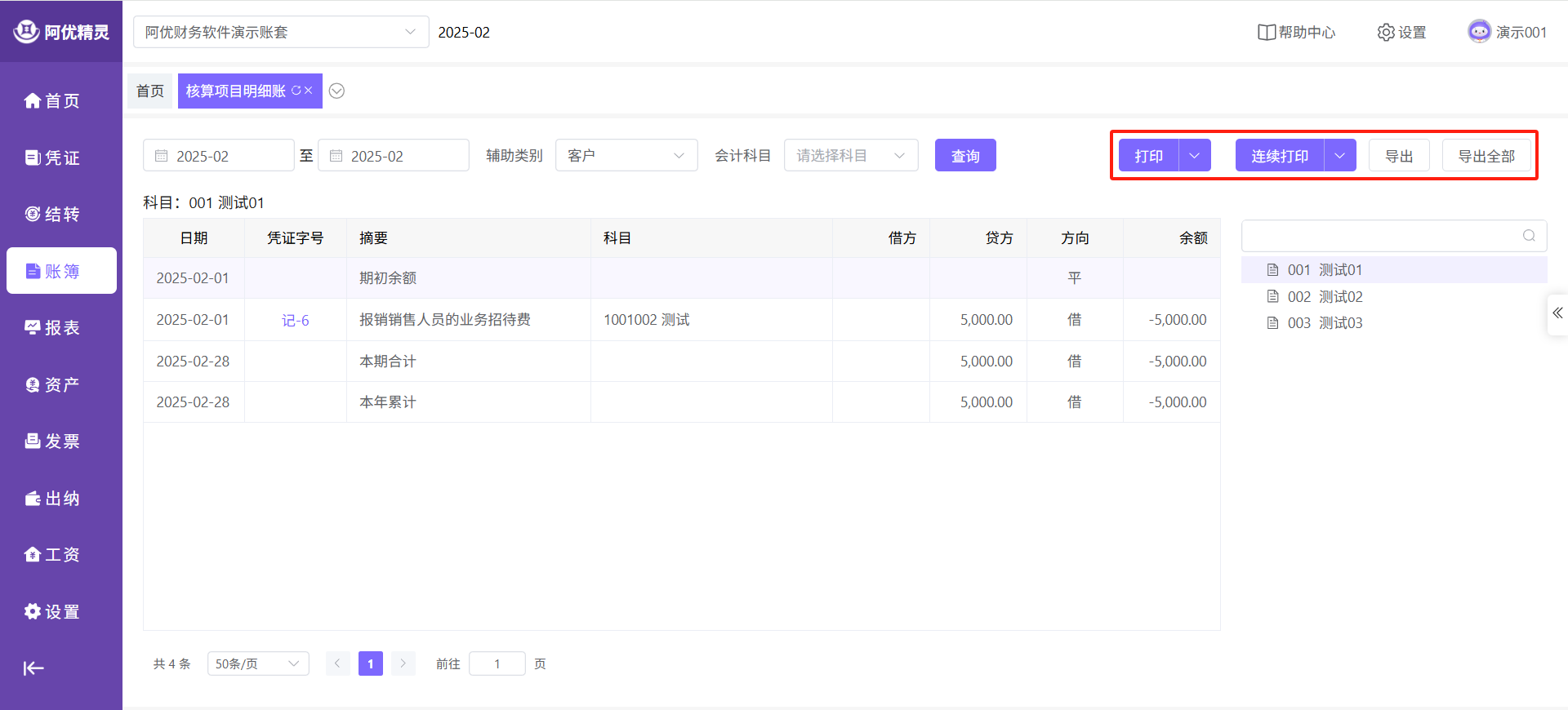Screen dimensions: 1568x710
Task: Click the 演示001 user avatar
Action: pos(1479,32)
